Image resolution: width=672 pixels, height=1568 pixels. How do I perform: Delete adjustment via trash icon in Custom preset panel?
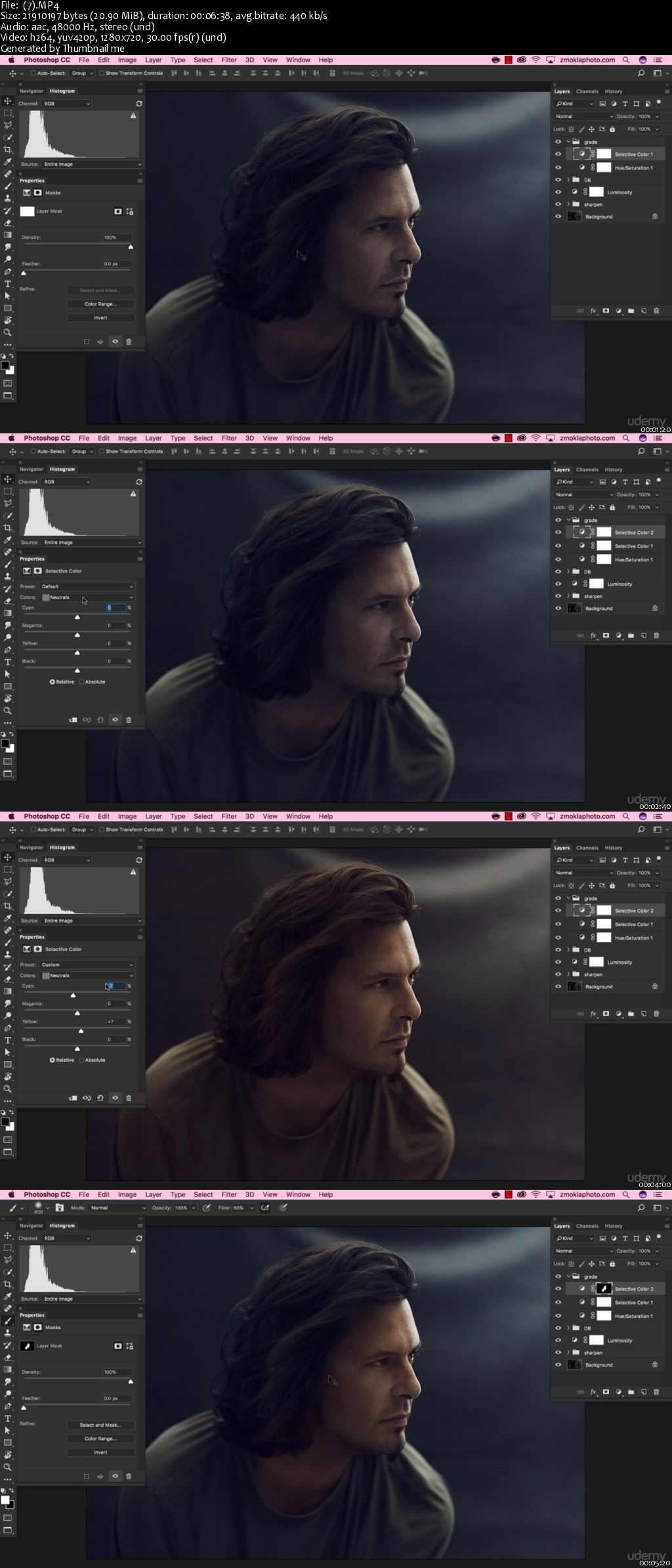pos(129,1097)
